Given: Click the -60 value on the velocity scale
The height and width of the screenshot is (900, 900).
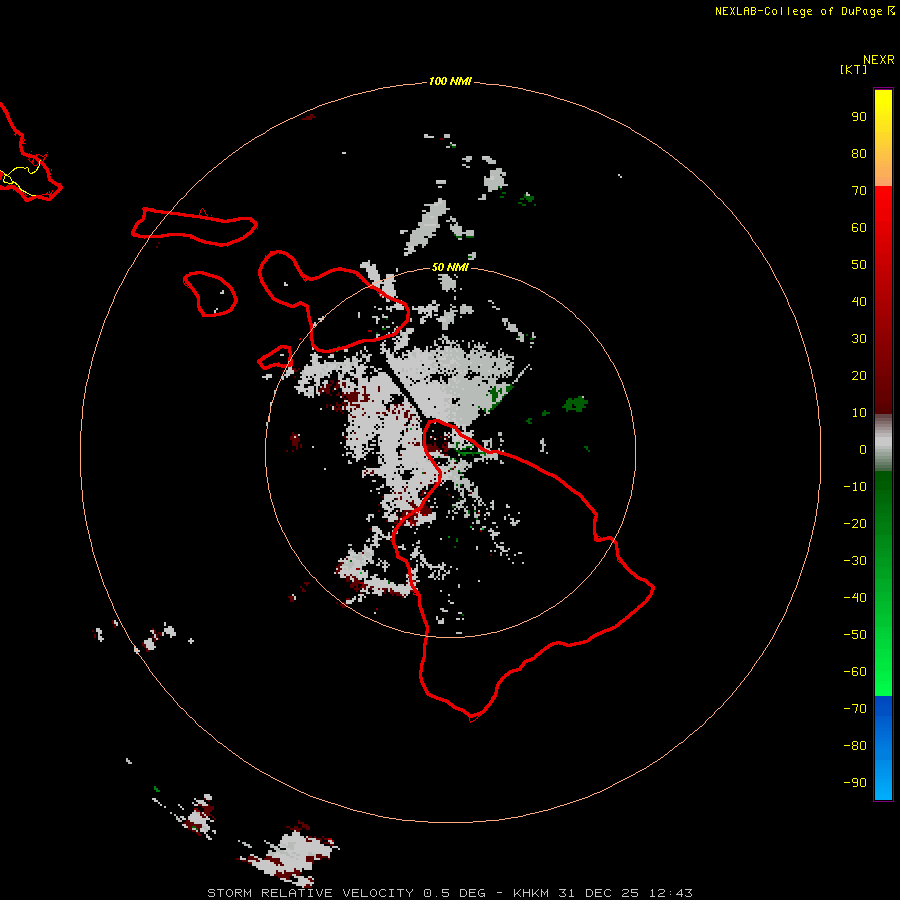Looking at the screenshot, I should pos(855,672).
